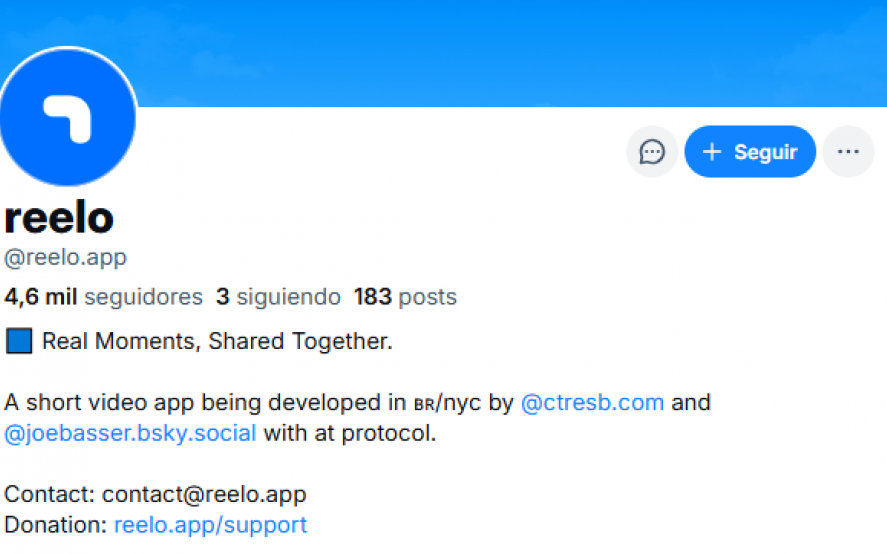View the 4,6 mil seguidores list
887x554 pixels.
coord(103,297)
